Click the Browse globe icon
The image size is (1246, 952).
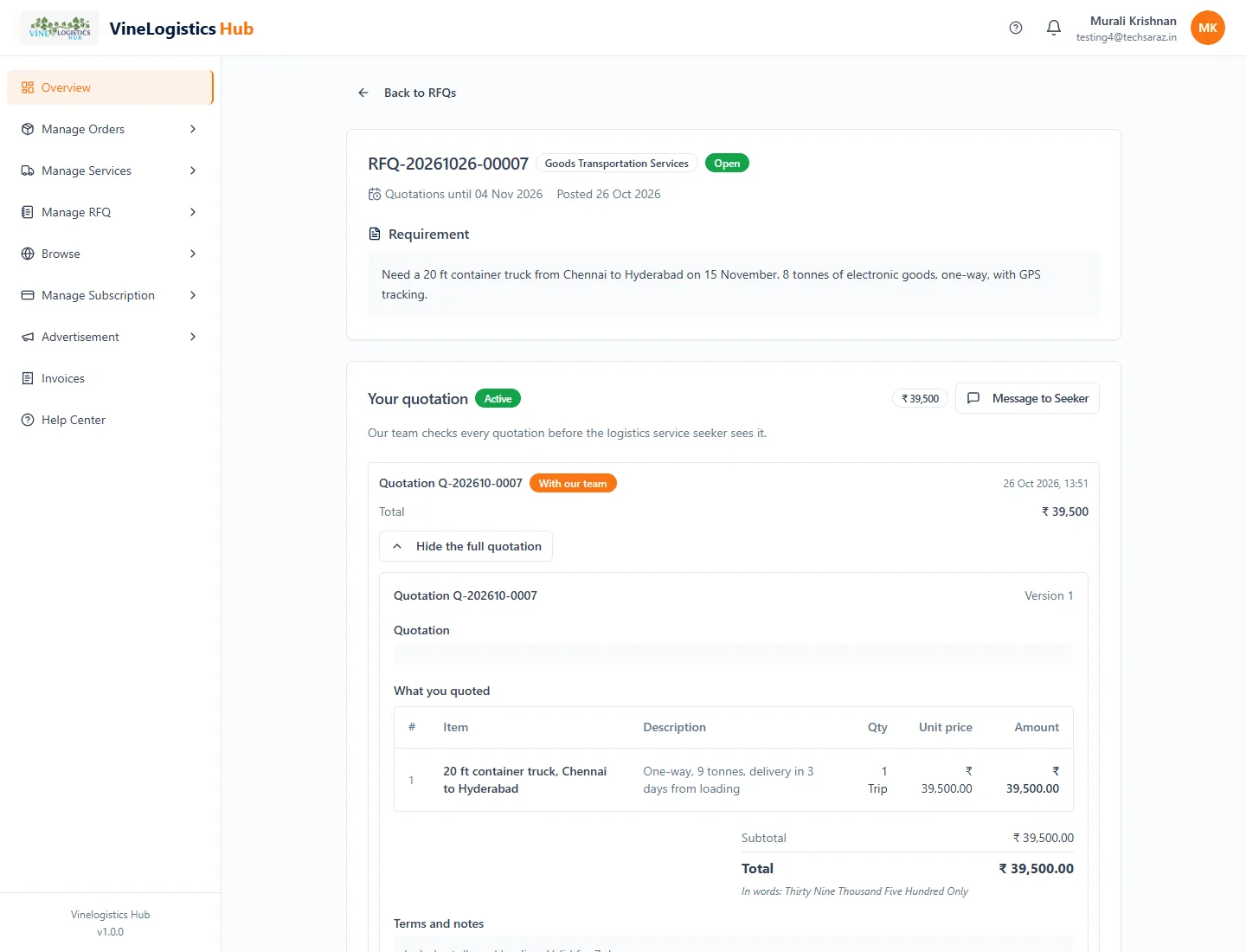28,254
